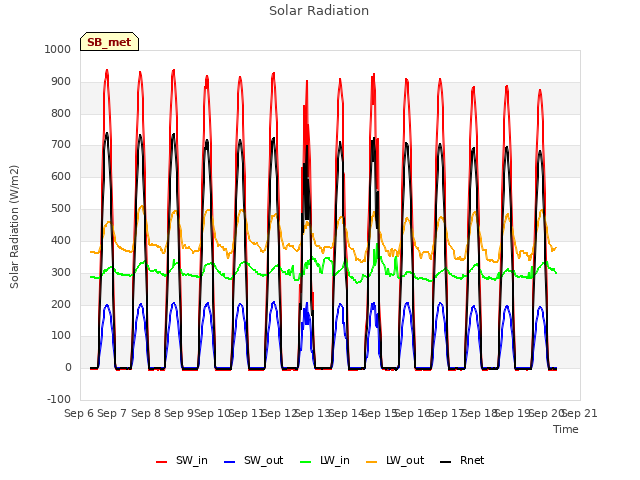Click the black Rnet legend swatch
Screen dimensions: 640x480
[x=446, y=462]
